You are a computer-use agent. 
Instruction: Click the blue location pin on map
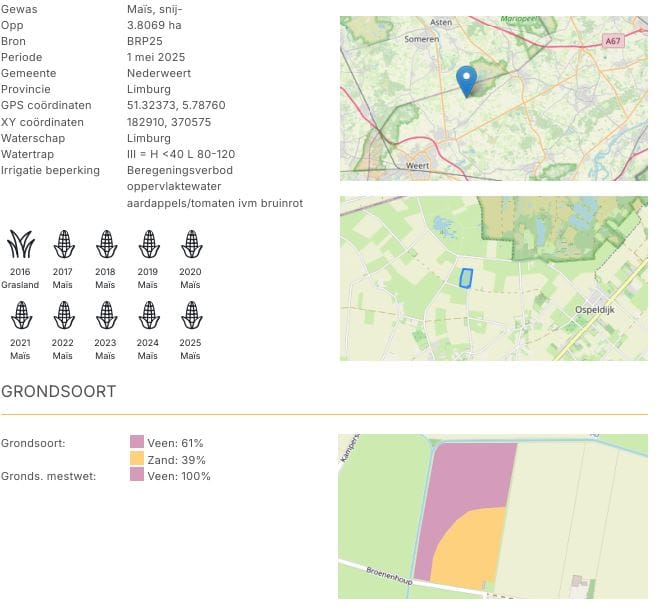click(x=466, y=80)
